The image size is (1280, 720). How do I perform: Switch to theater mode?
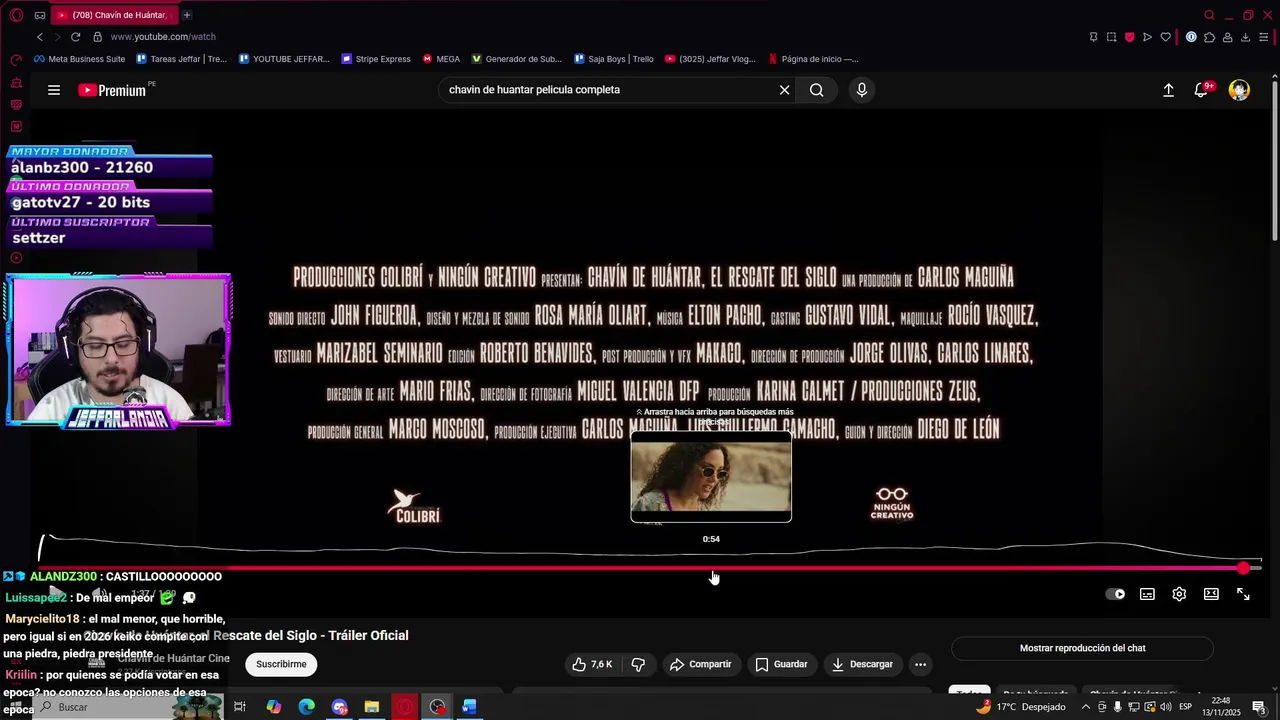pyautogui.click(x=1211, y=594)
